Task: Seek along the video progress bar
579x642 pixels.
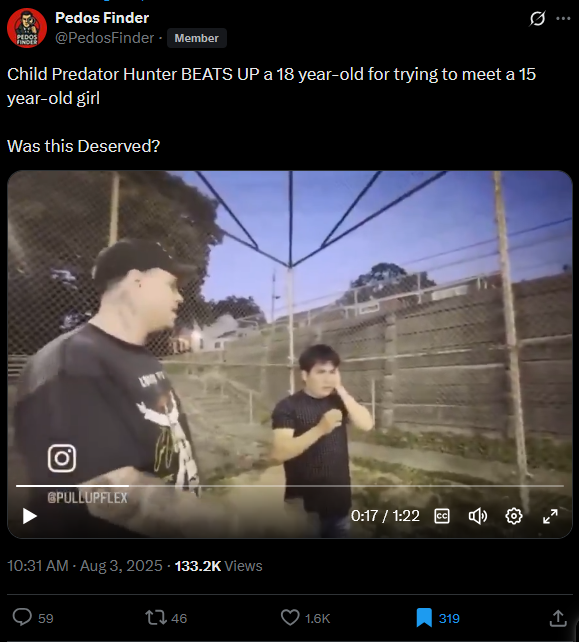Action: [x=290, y=486]
